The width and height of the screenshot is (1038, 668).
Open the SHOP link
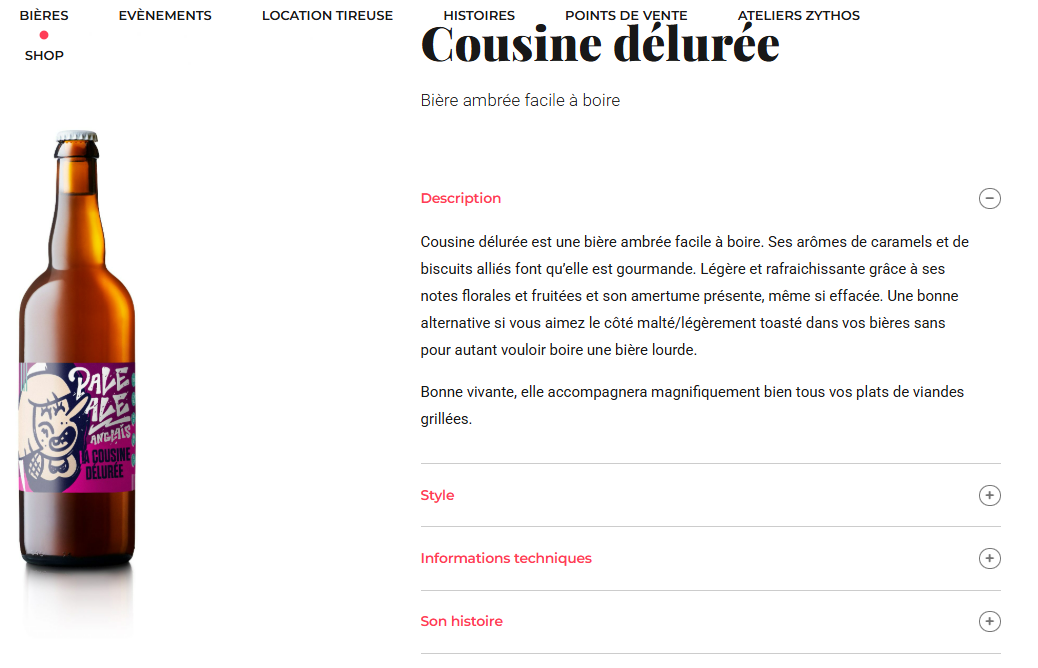tap(44, 56)
